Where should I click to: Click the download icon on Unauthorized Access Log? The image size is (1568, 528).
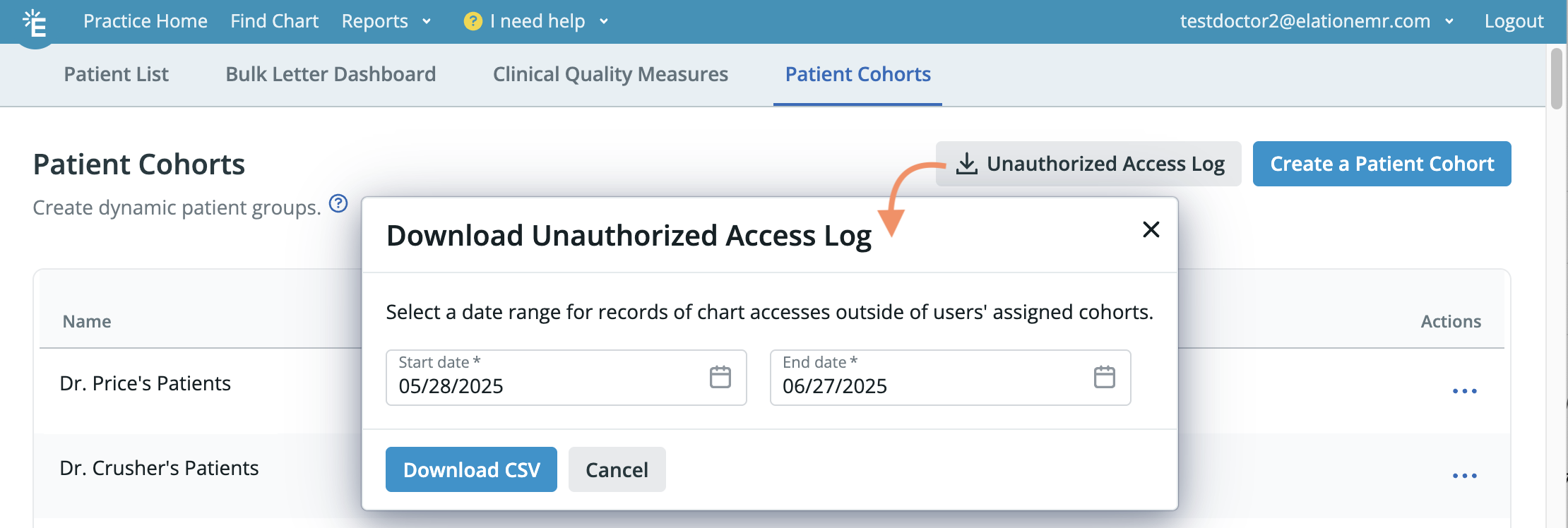click(966, 164)
